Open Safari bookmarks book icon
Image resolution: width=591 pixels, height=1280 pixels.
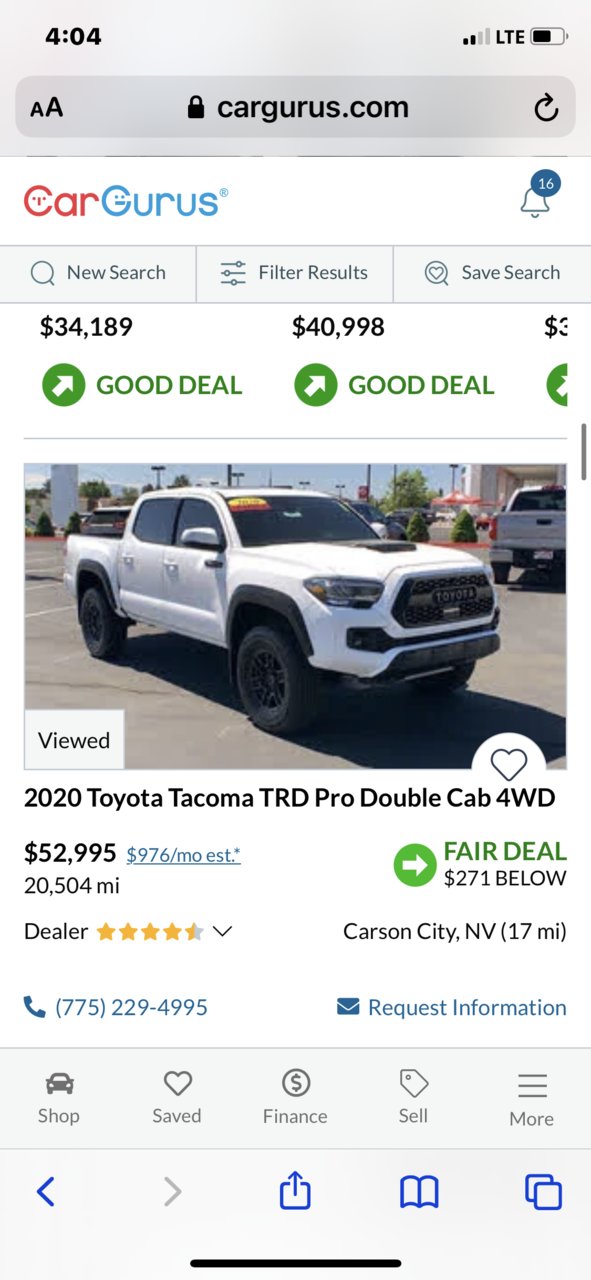(x=419, y=1192)
